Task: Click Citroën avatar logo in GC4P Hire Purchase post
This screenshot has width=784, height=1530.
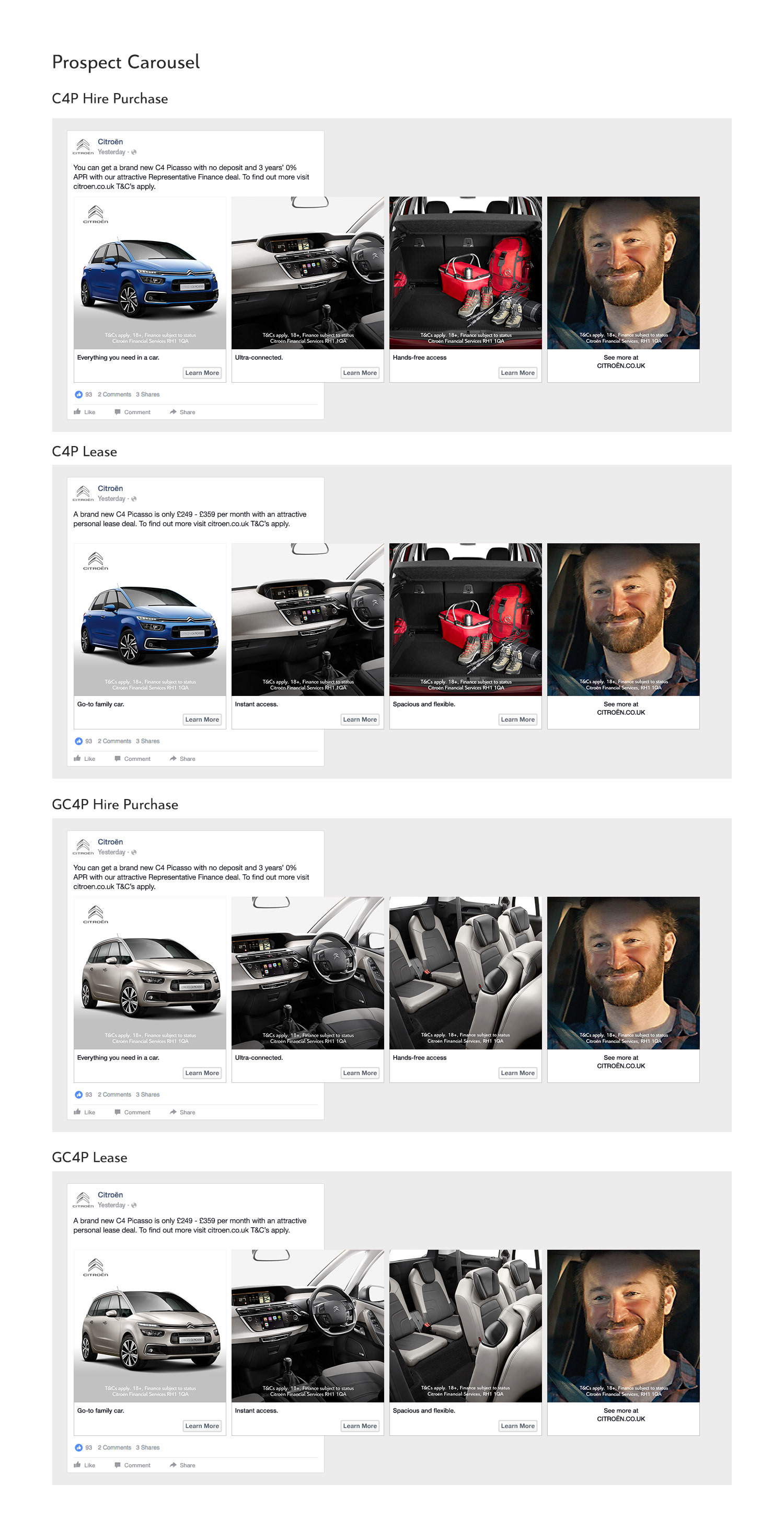Action: tap(83, 847)
